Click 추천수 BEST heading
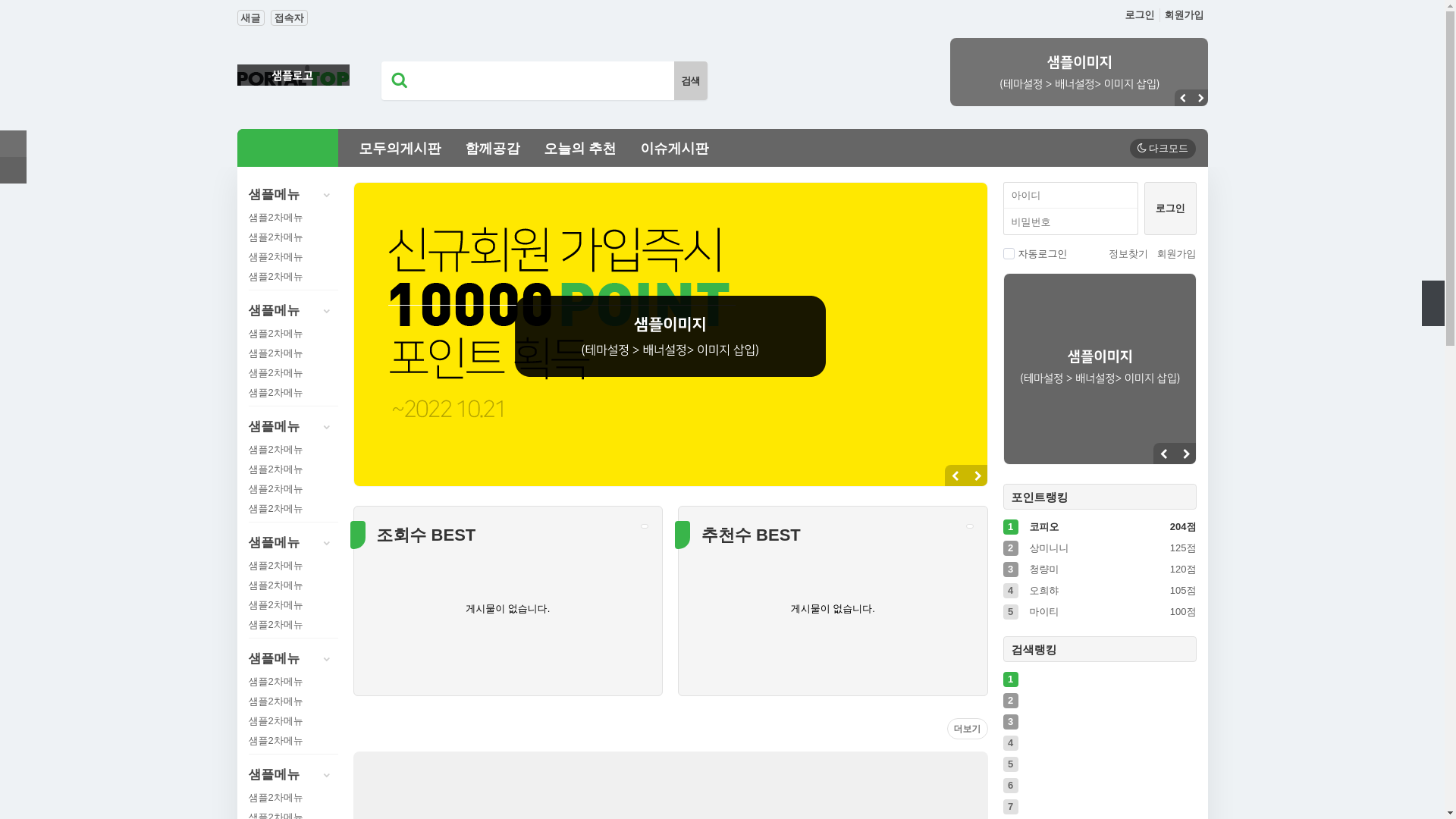This screenshot has width=1456, height=819. [751, 535]
